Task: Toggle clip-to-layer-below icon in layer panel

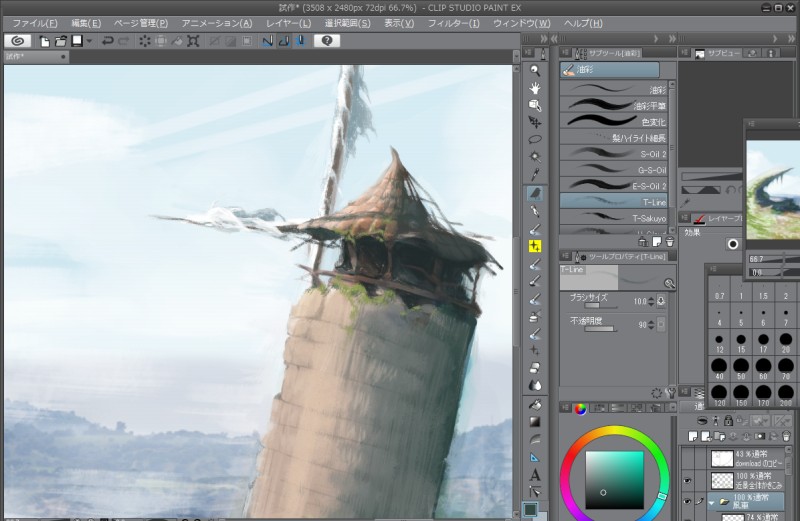Action: [x=703, y=420]
